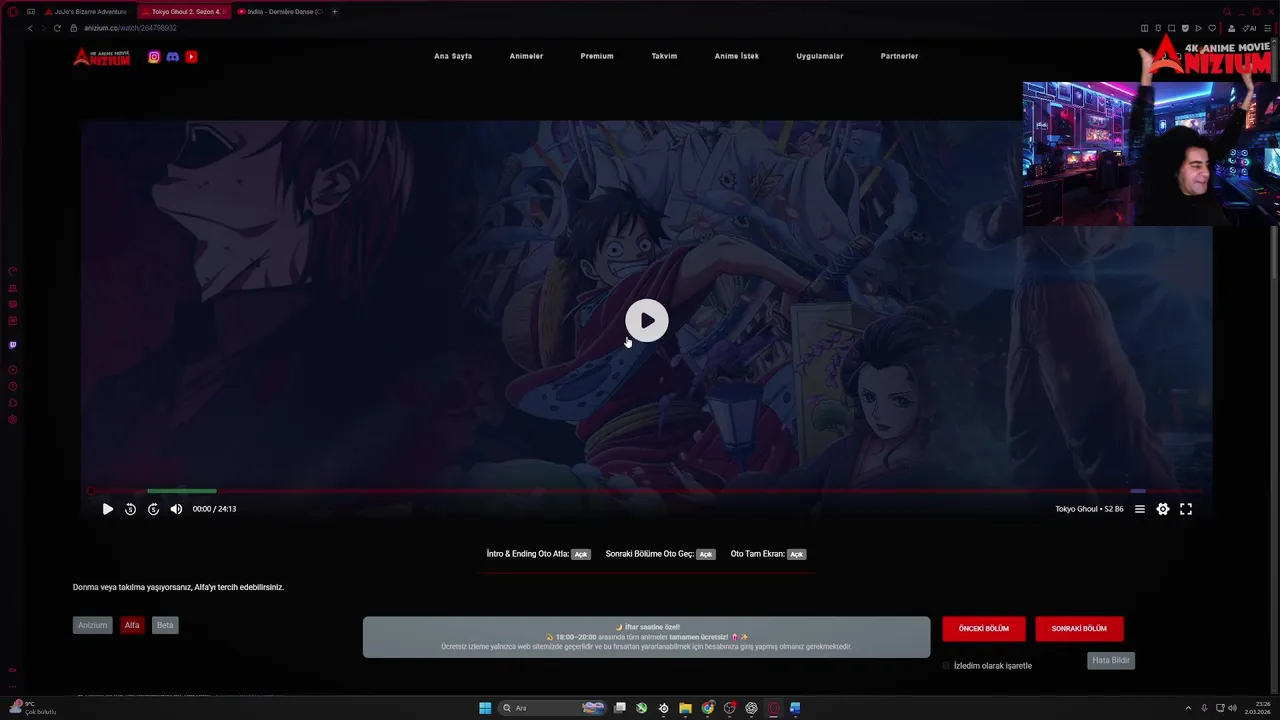Open the Easy Setup sliders icon
The image size is (1280, 720).
coord(1267,28)
